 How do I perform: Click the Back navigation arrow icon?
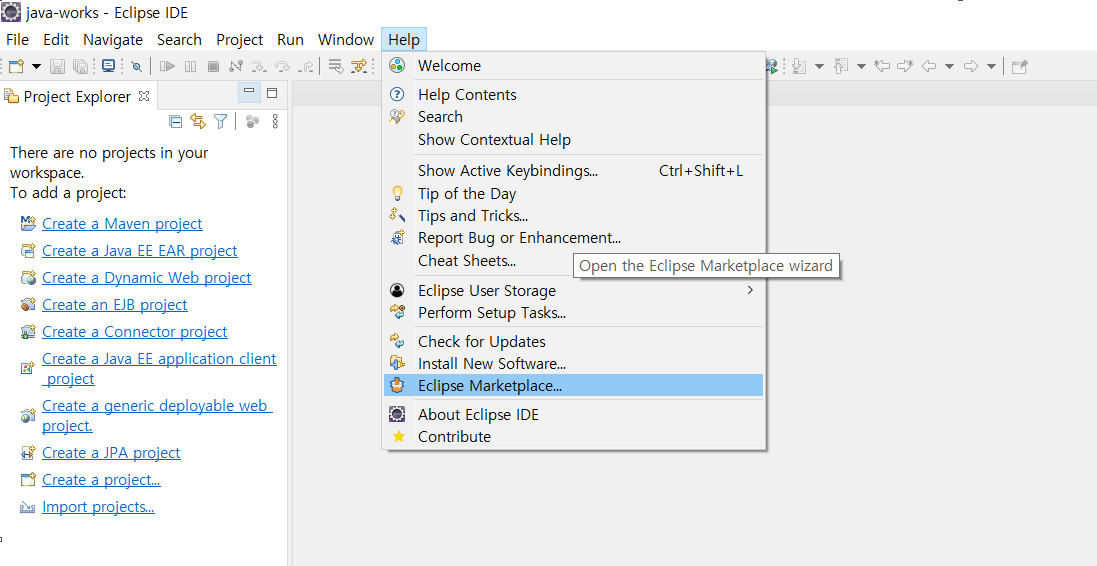pyautogui.click(x=928, y=66)
